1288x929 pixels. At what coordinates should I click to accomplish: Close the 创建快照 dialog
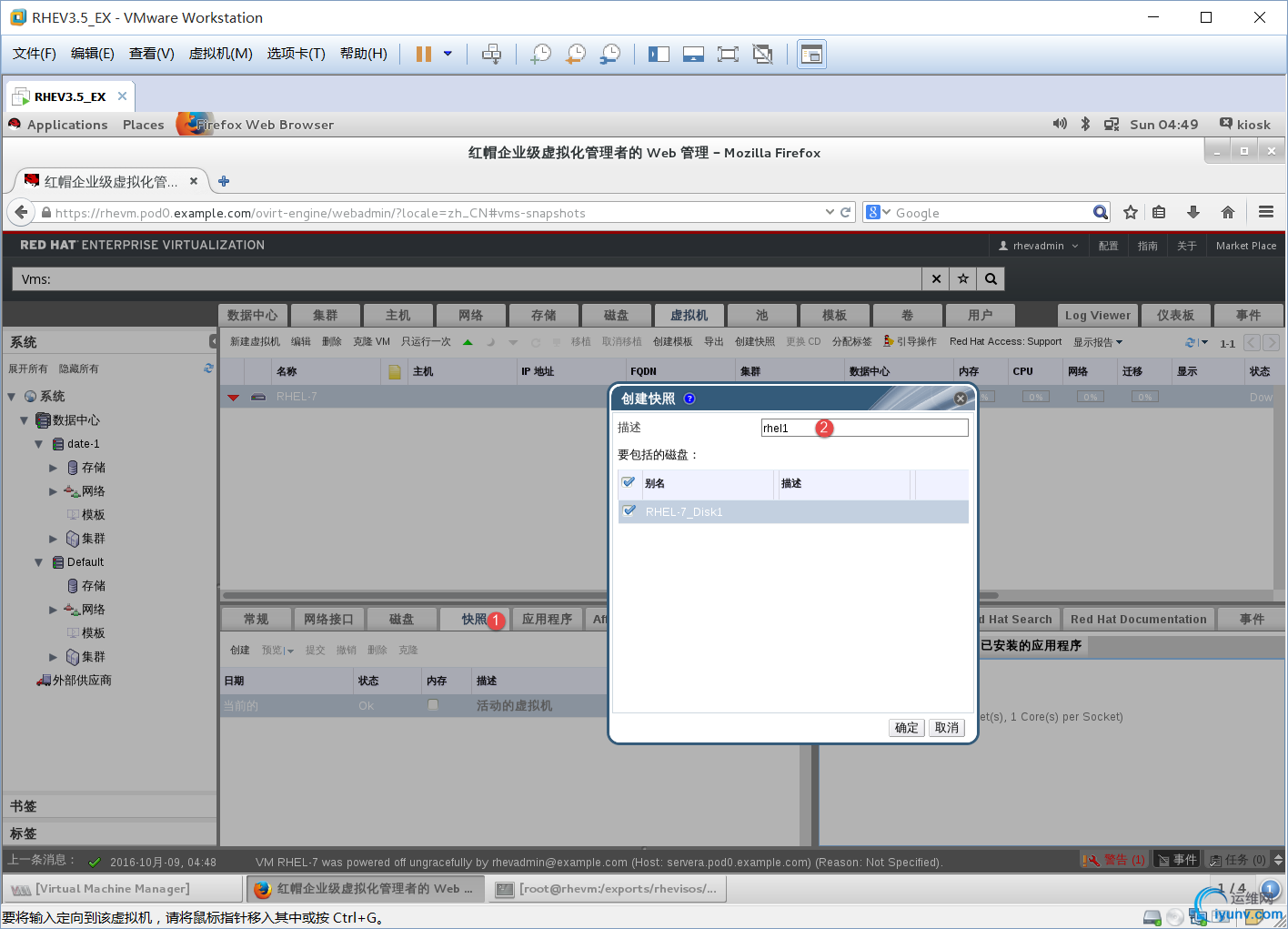coord(960,399)
